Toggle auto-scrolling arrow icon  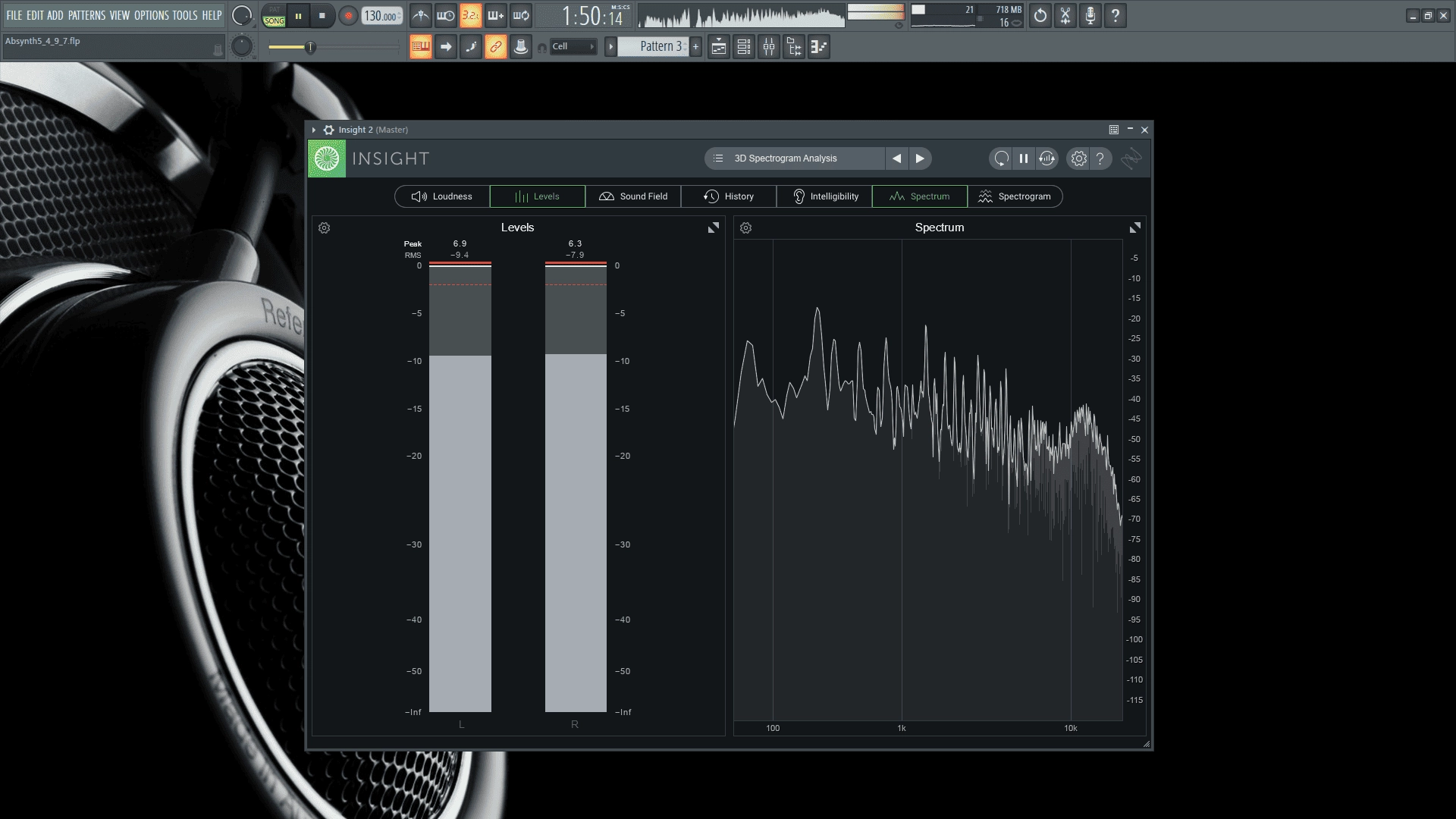tap(446, 47)
